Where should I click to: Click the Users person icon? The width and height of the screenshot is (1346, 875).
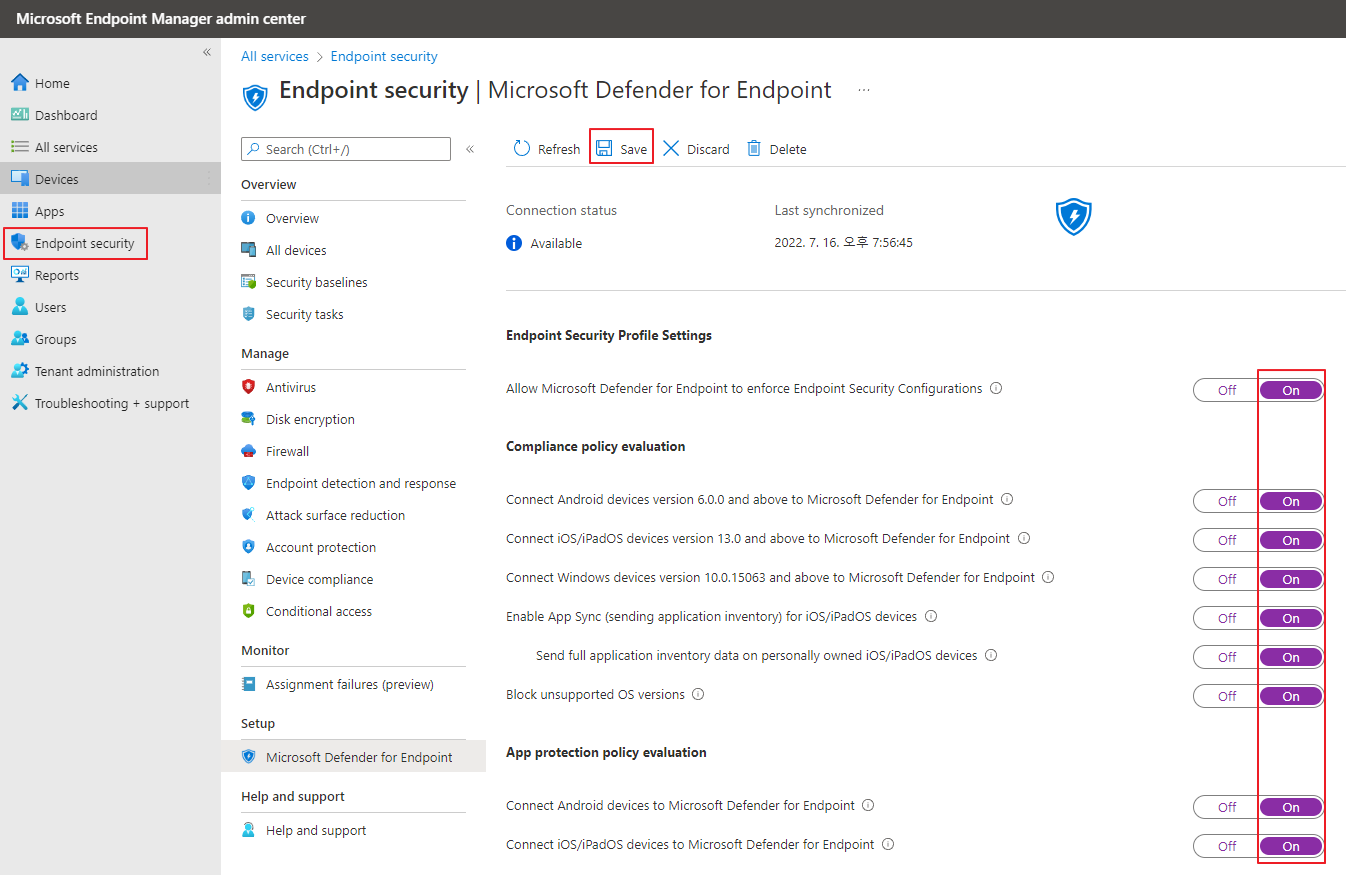(19, 307)
